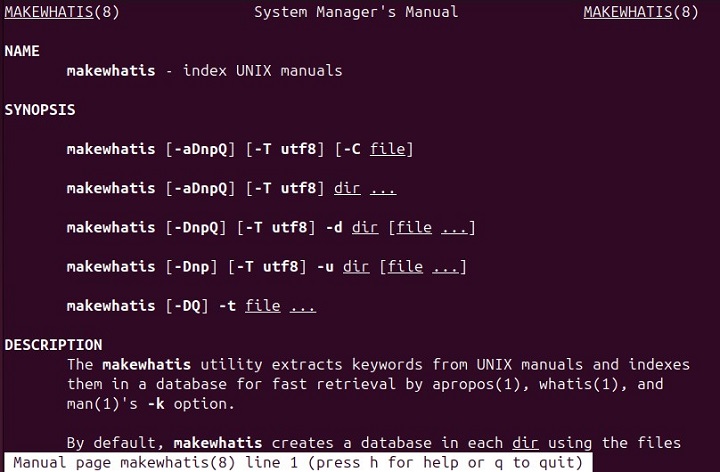
Task: Select the DESCRIPTION section heading
Action: click(x=53, y=345)
